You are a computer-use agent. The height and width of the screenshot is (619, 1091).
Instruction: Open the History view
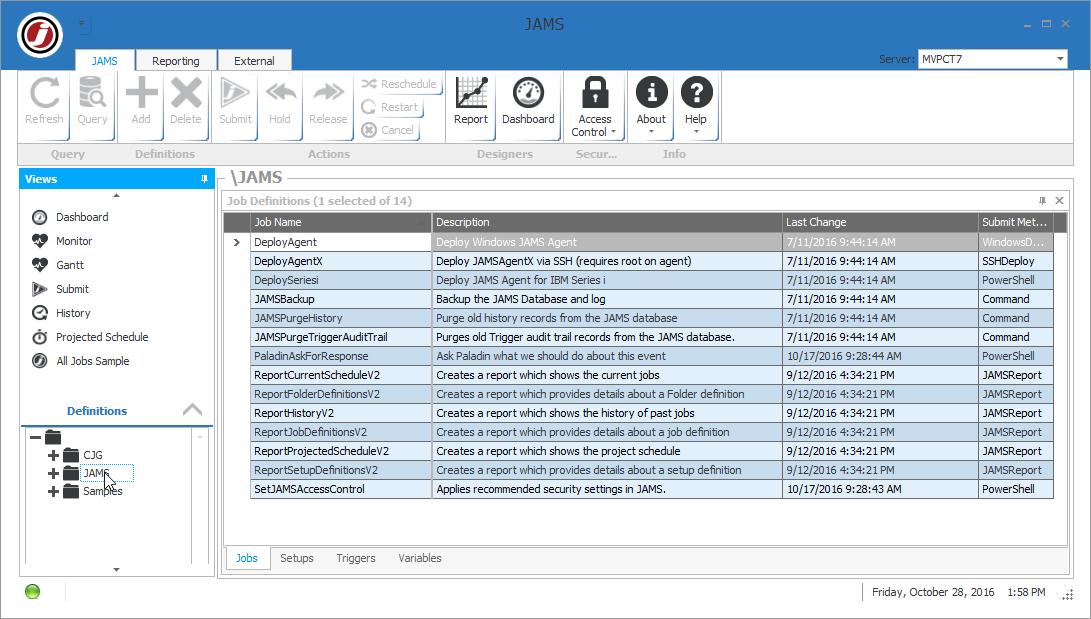tap(73, 313)
